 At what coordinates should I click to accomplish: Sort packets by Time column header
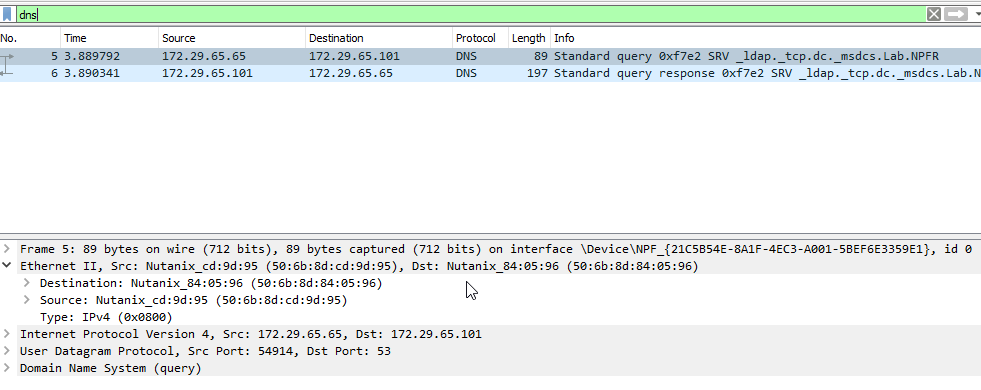pyautogui.click(x=109, y=38)
